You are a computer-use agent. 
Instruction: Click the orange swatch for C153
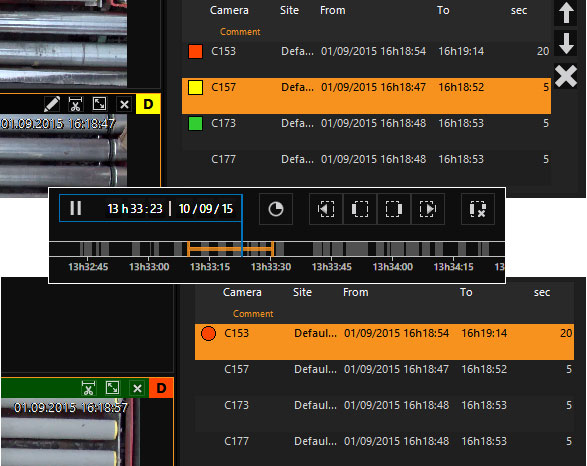click(x=195, y=51)
